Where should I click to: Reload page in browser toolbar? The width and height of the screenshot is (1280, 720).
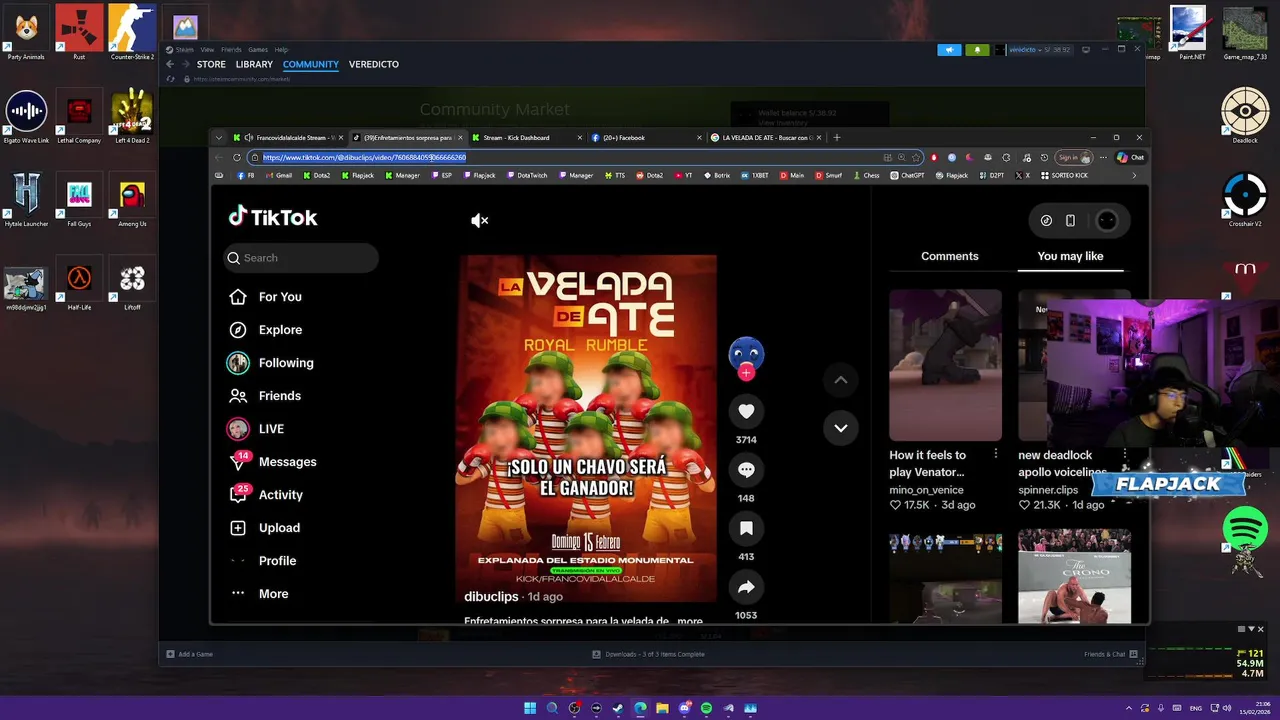point(237,157)
